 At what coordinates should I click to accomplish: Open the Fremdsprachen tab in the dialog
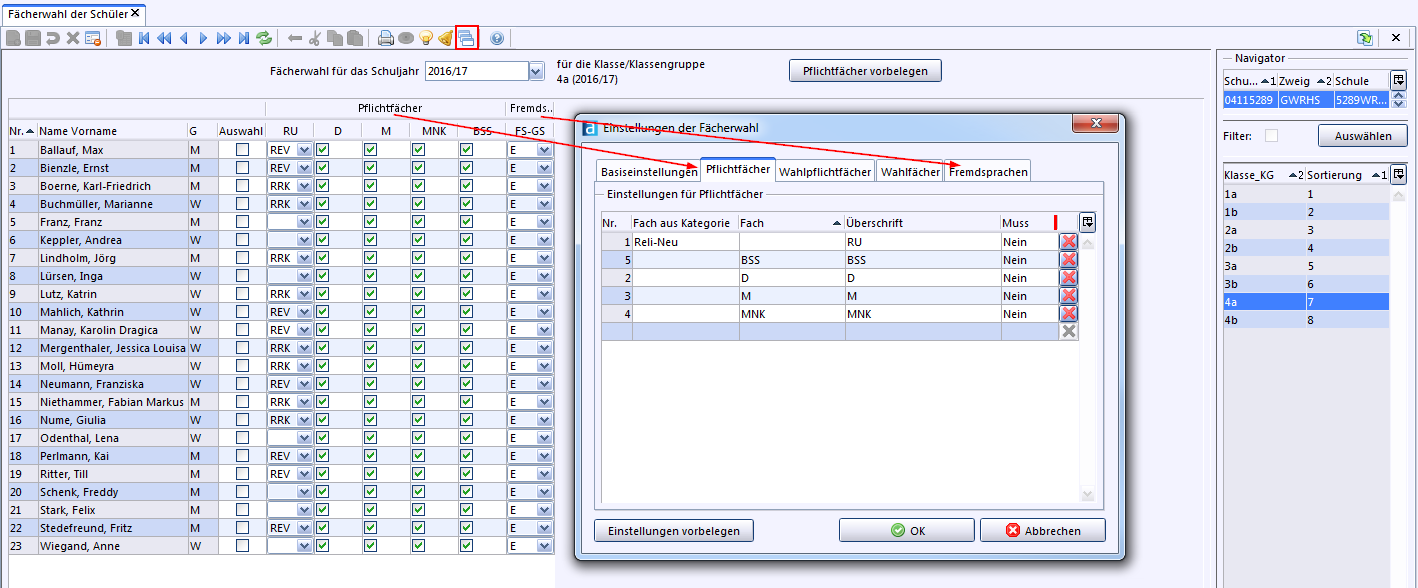[988, 172]
